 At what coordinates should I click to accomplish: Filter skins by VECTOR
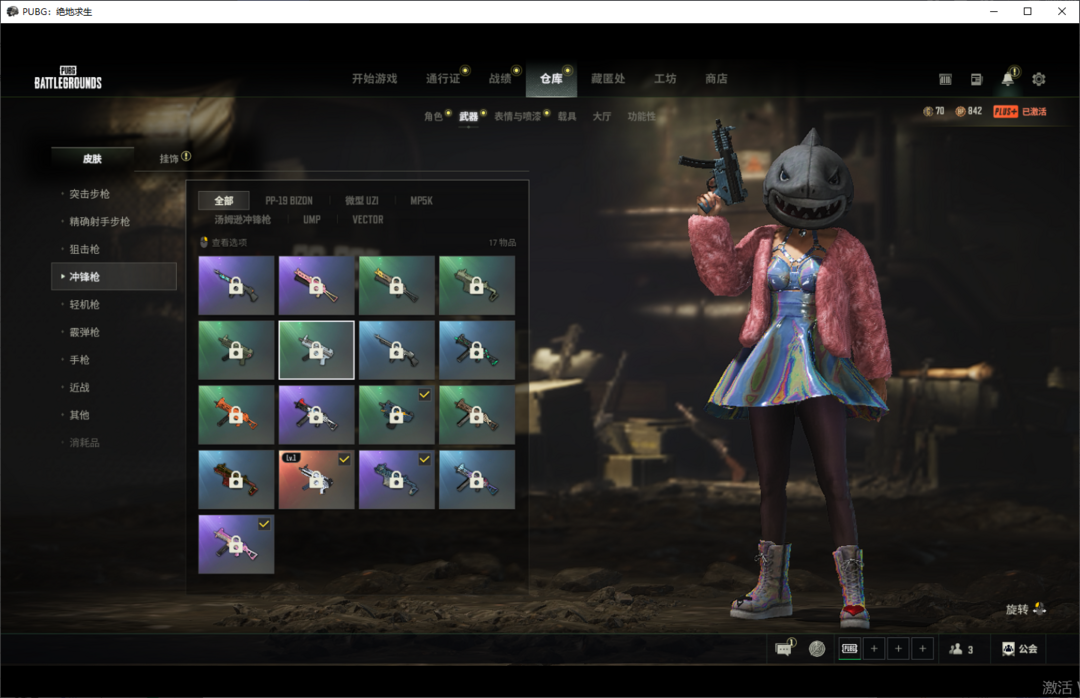pyautogui.click(x=368, y=220)
